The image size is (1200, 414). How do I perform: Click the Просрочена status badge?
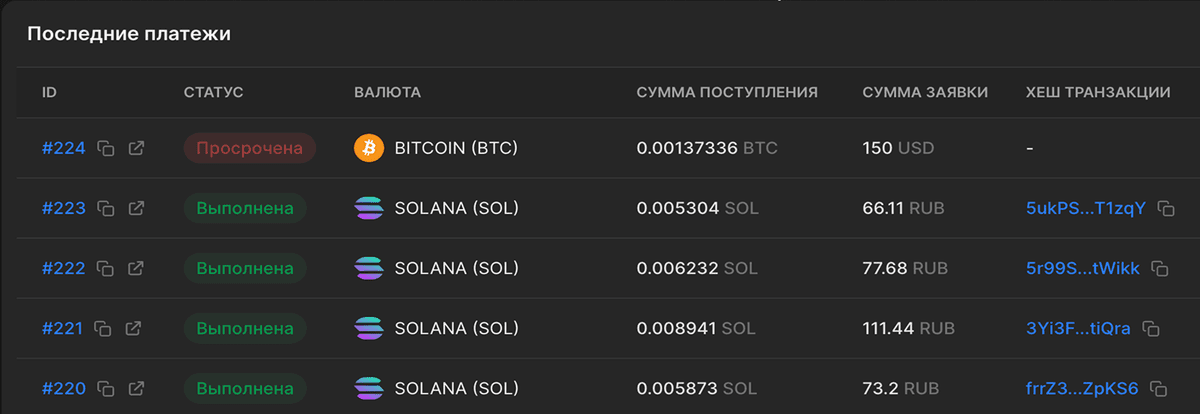pos(249,149)
